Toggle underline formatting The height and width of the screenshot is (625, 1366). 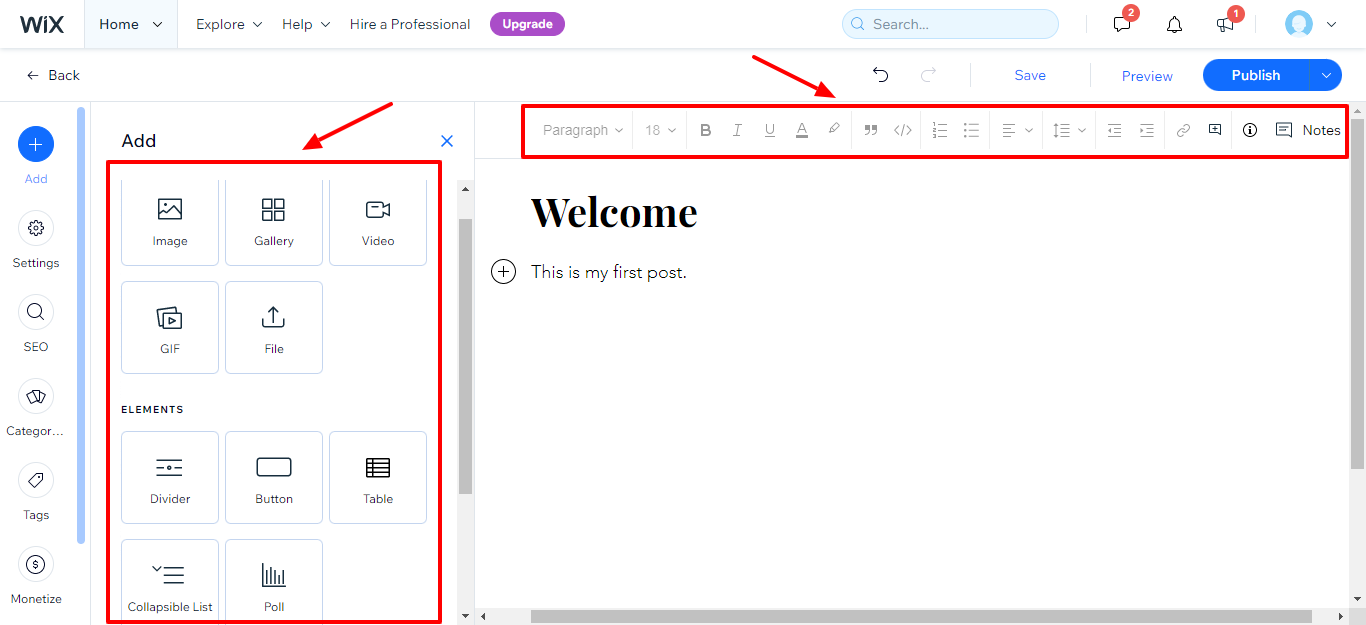coord(770,130)
